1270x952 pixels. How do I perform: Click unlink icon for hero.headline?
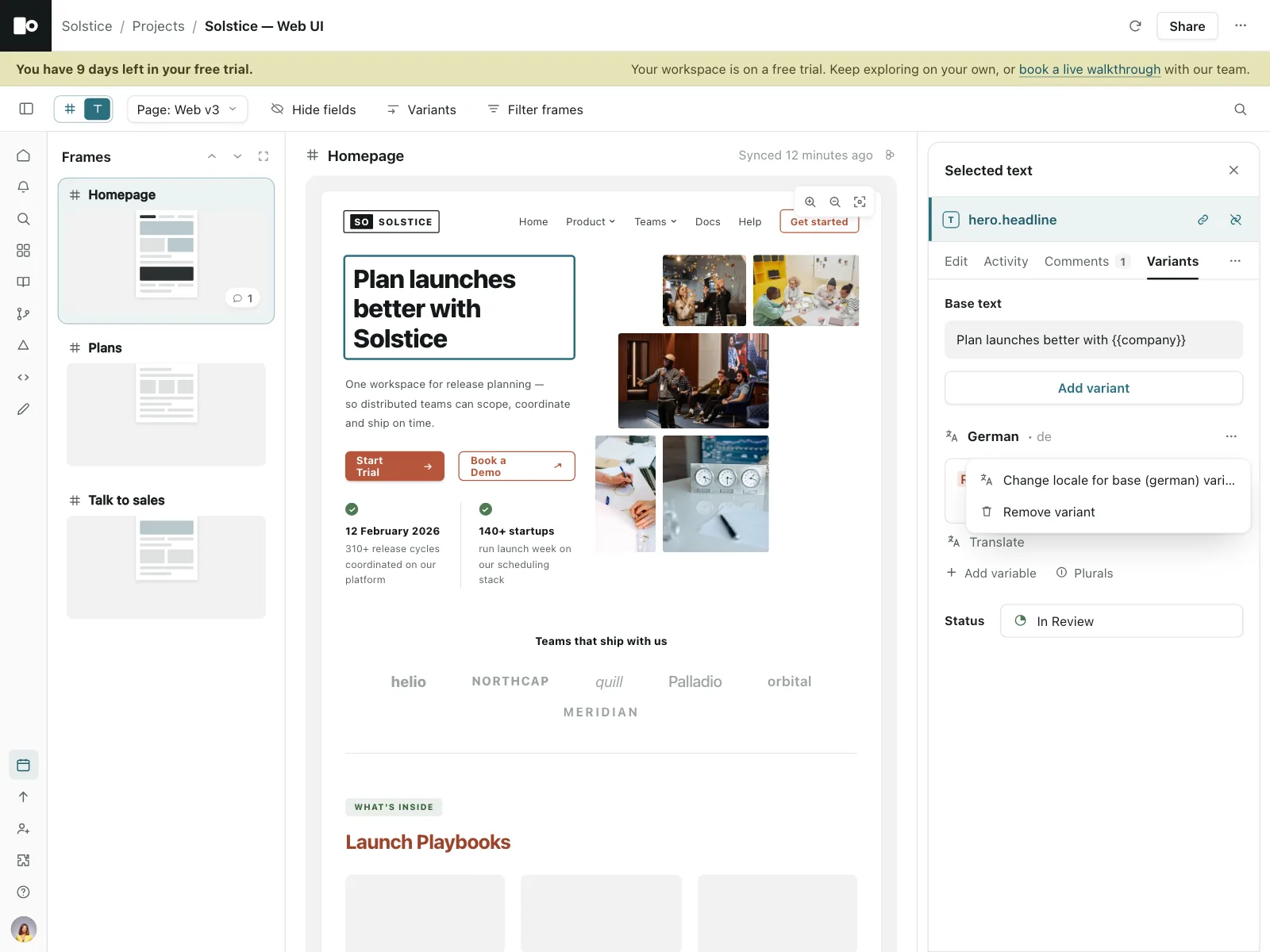pos(1236,220)
